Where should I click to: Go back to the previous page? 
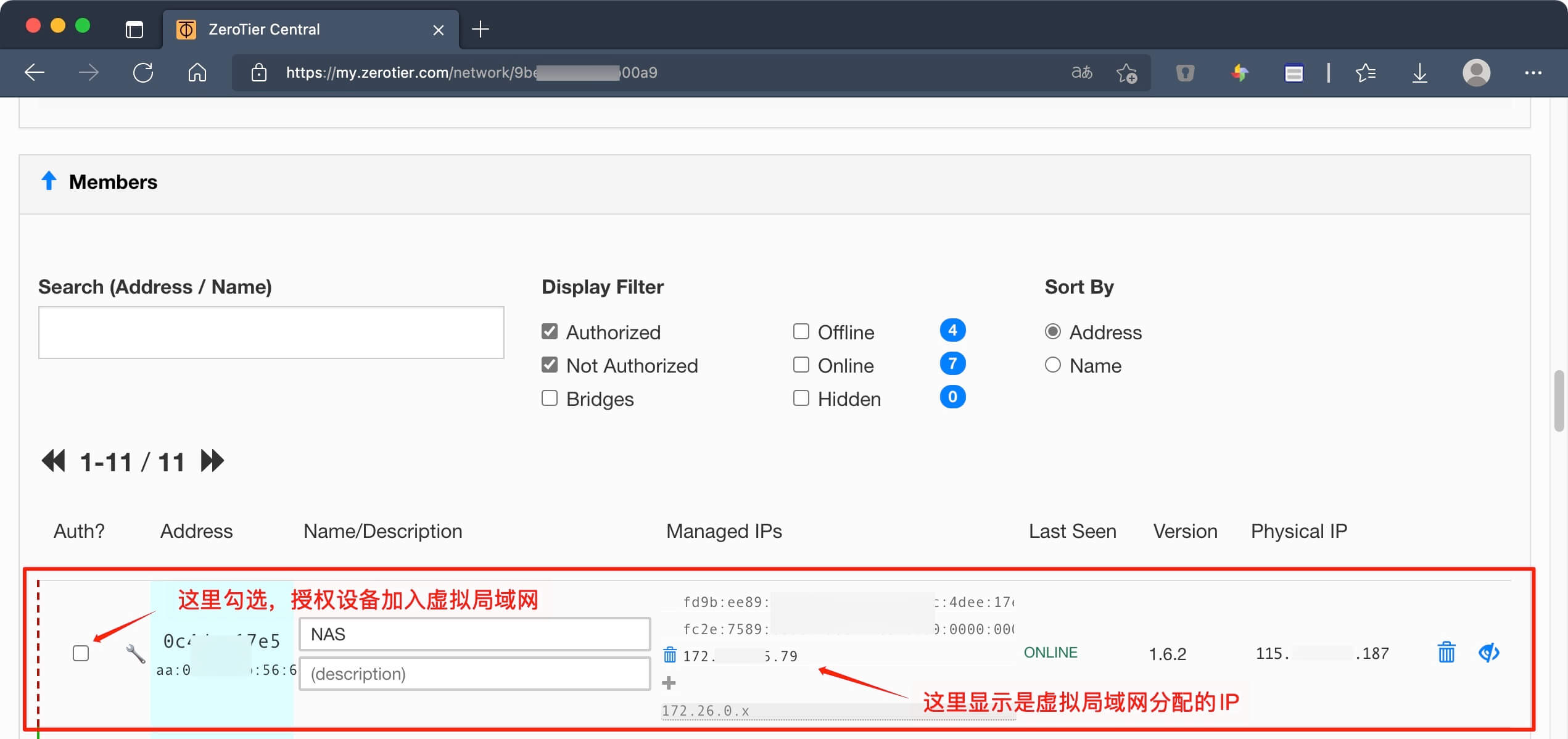[x=35, y=73]
